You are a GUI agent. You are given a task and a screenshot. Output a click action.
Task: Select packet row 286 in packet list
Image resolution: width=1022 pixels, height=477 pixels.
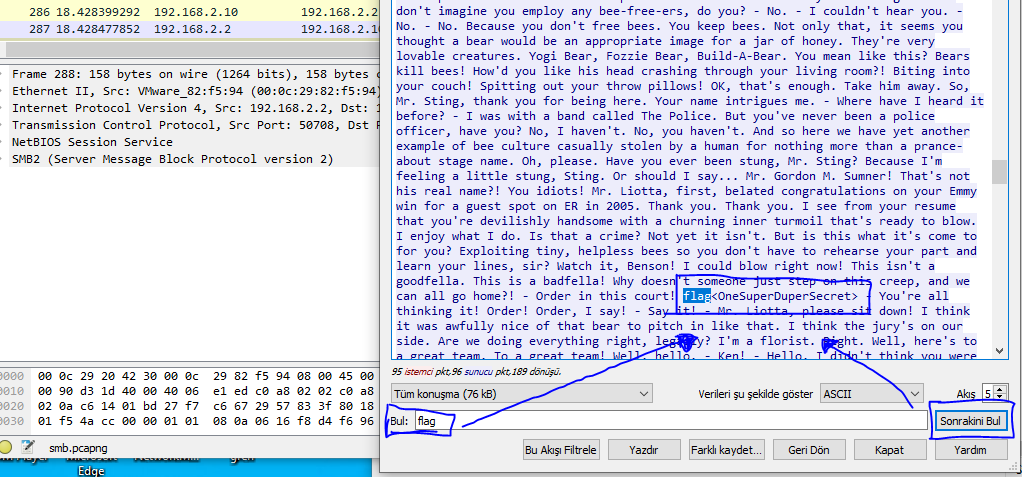(x=189, y=12)
